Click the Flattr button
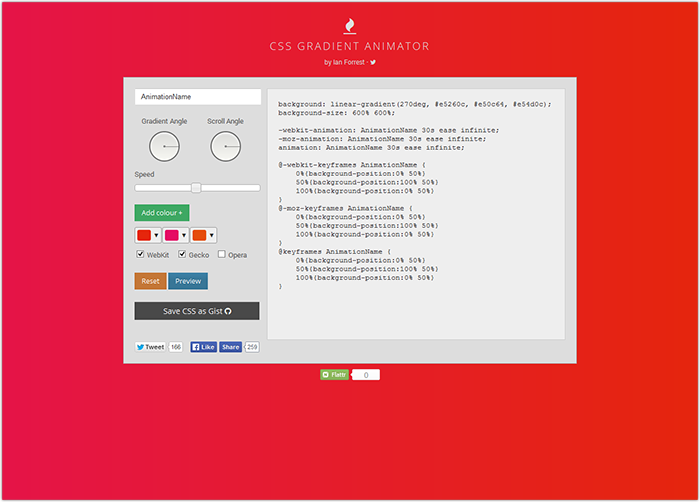This screenshot has width=700, height=502. click(334, 375)
